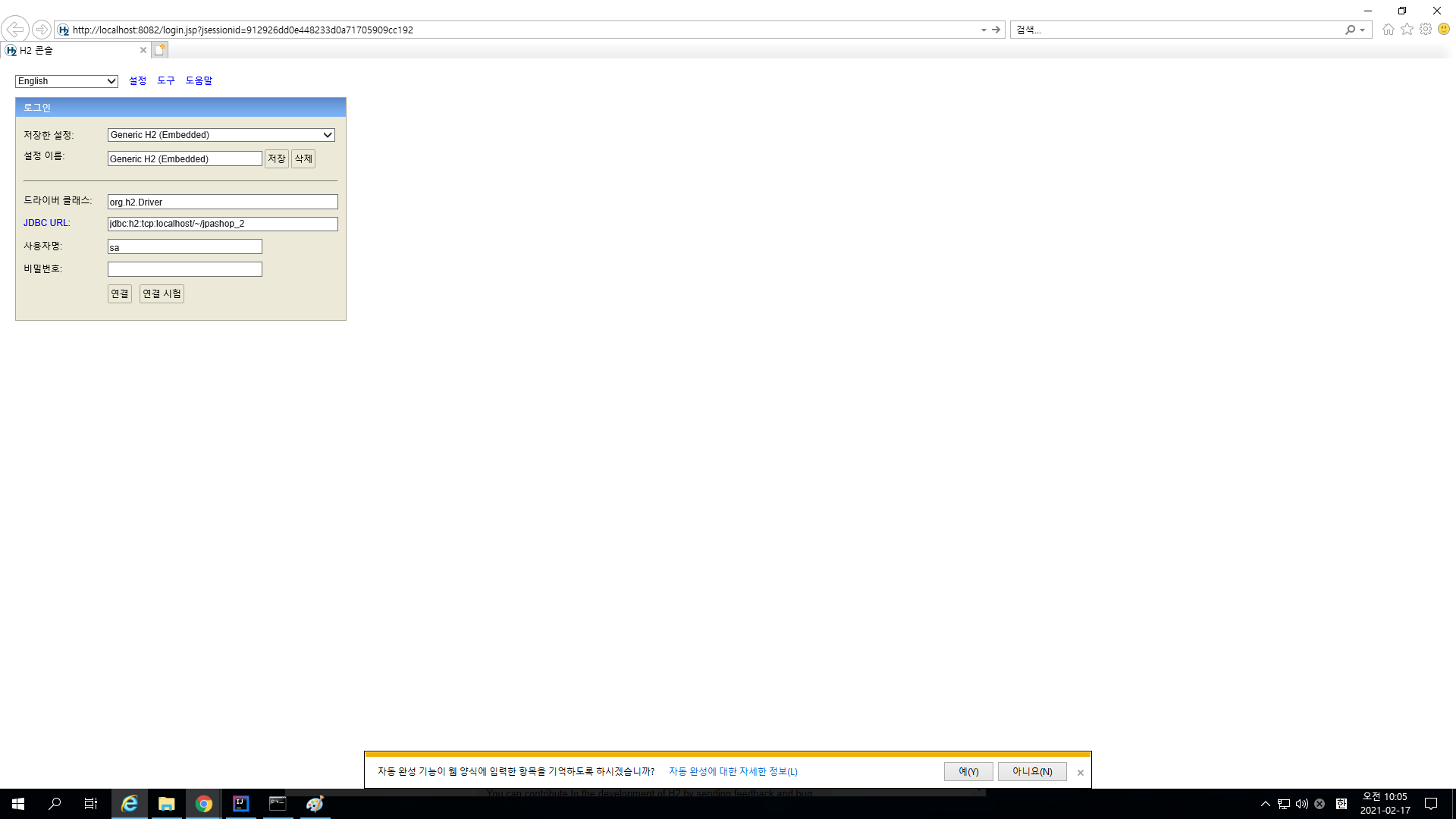Screen dimensions: 1456x819
Task: Open the IE home icon
Action: 1388,30
